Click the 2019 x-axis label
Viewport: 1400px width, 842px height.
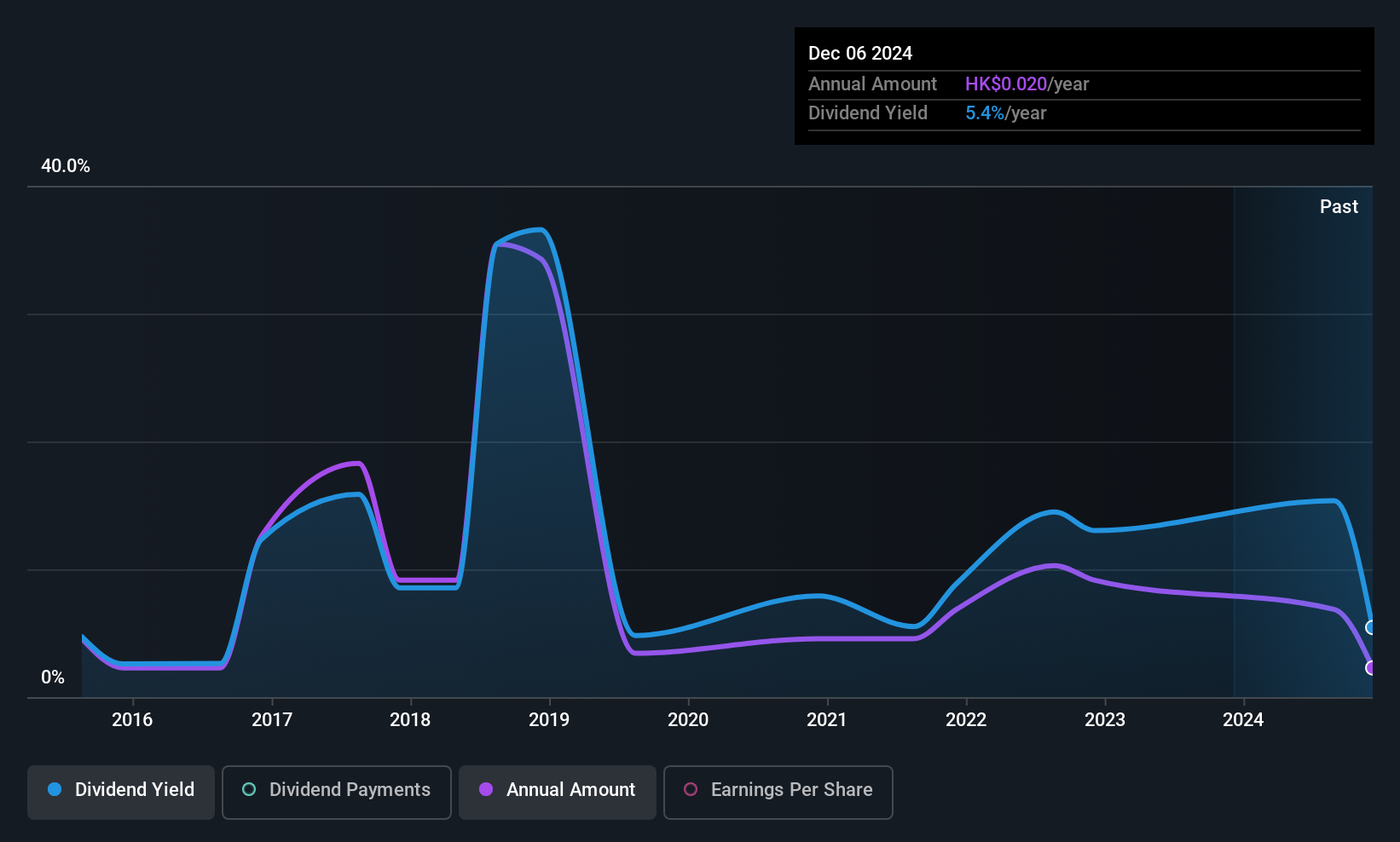pos(549,720)
